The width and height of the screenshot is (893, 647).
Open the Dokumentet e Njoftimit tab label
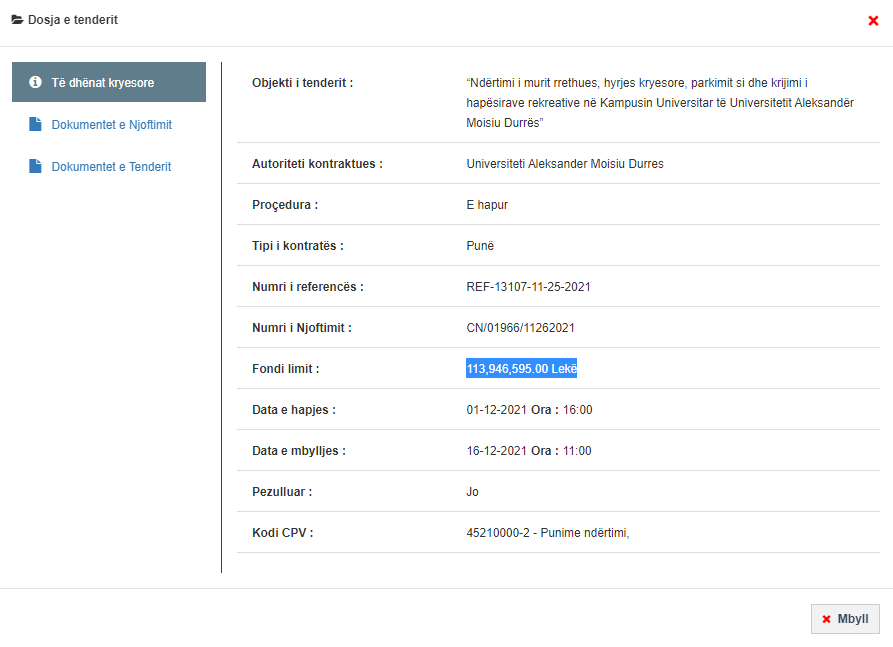112,125
